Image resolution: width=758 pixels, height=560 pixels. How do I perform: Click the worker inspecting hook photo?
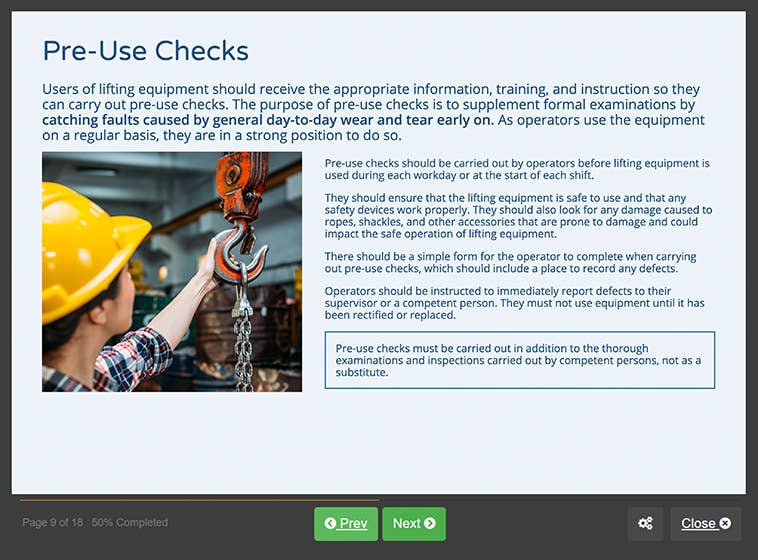(x=172, y=272)
